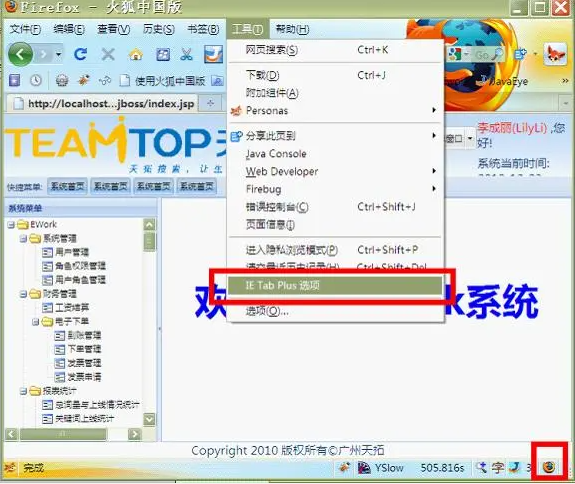This screenshot has width=575, height=484.
Task: Choose Java Console from Tools menu
Action: pos(335,154)
